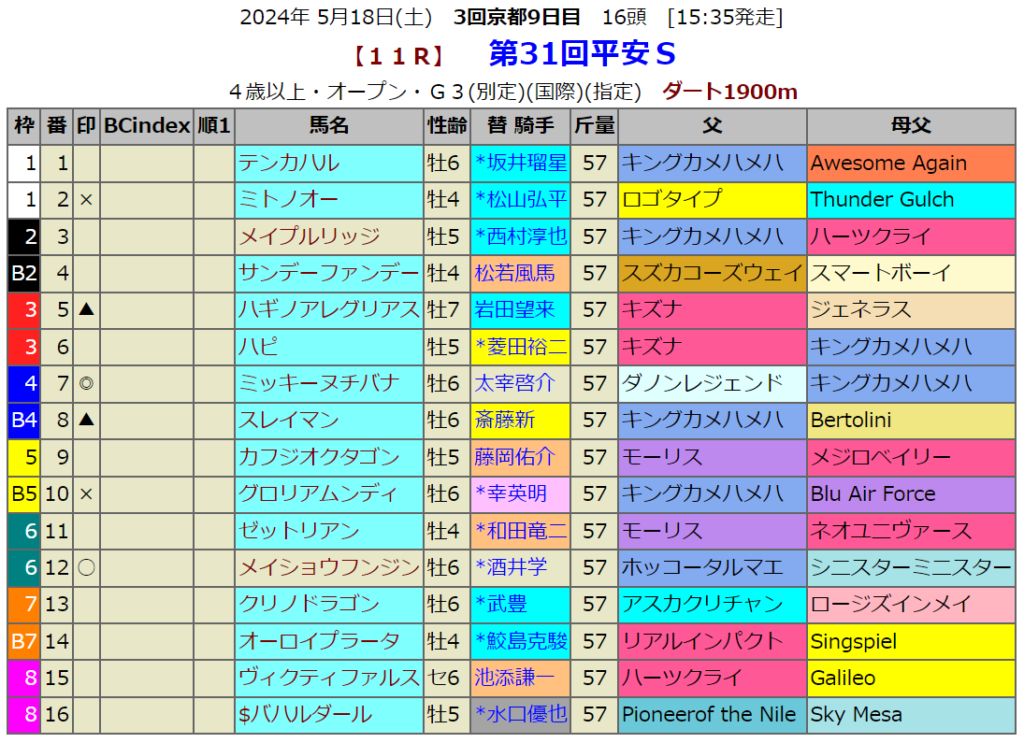Screen dimensions: 1024x743
Task: Pick the ▲ mark in スレイマン row
Action: pos(86,420)
